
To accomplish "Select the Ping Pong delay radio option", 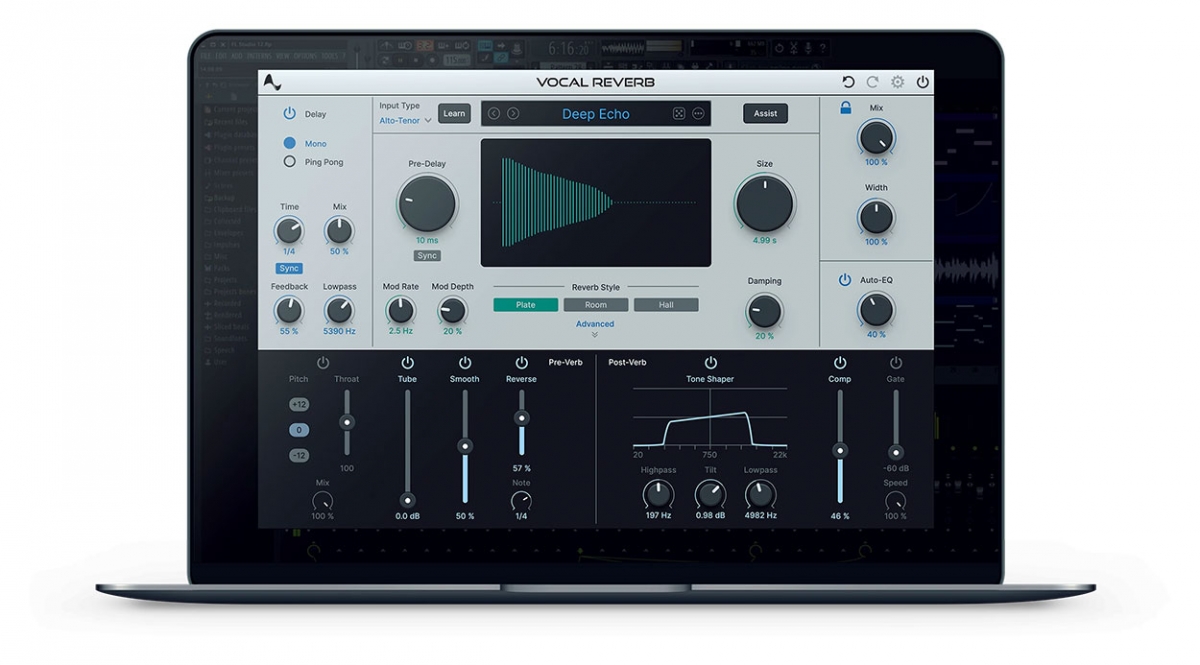I will point(290,162).
